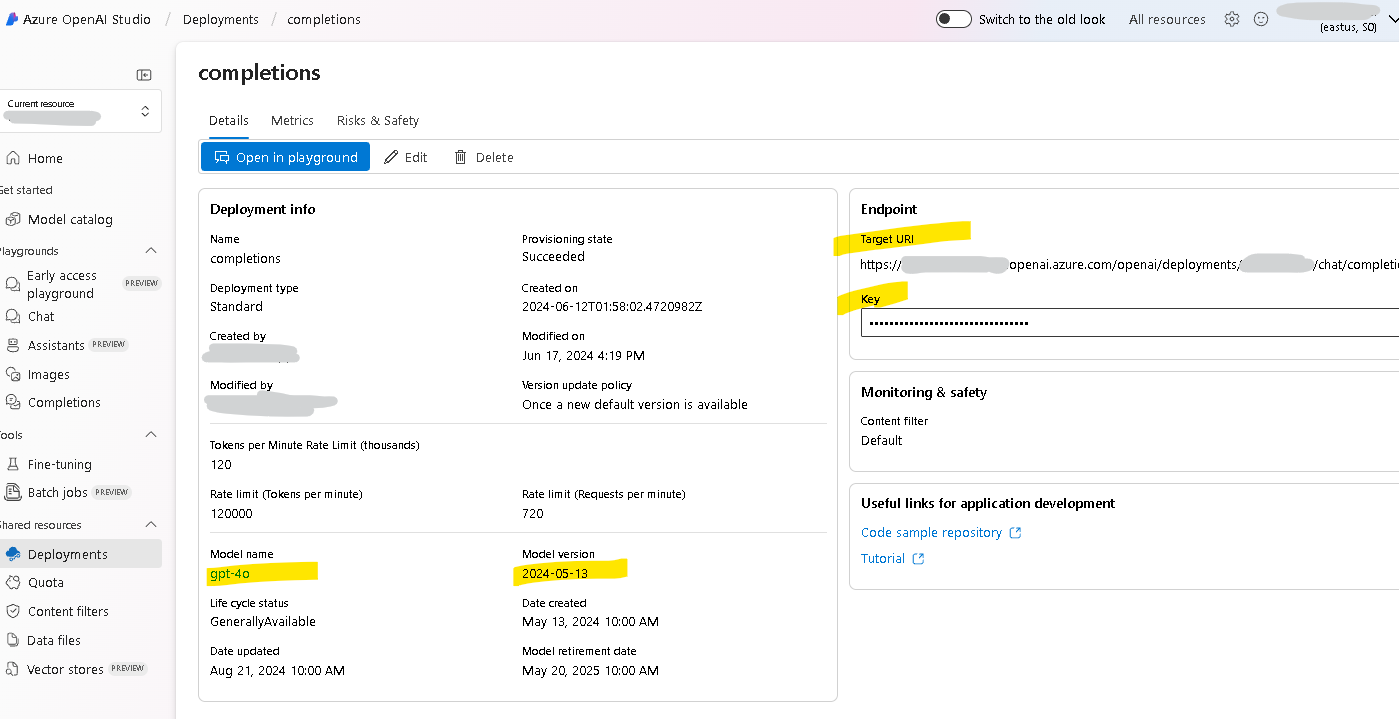Click the Assistants icon in sidebar
Image resolution: width=1399 pixels, height=719 pixels.
click(13, 345)
